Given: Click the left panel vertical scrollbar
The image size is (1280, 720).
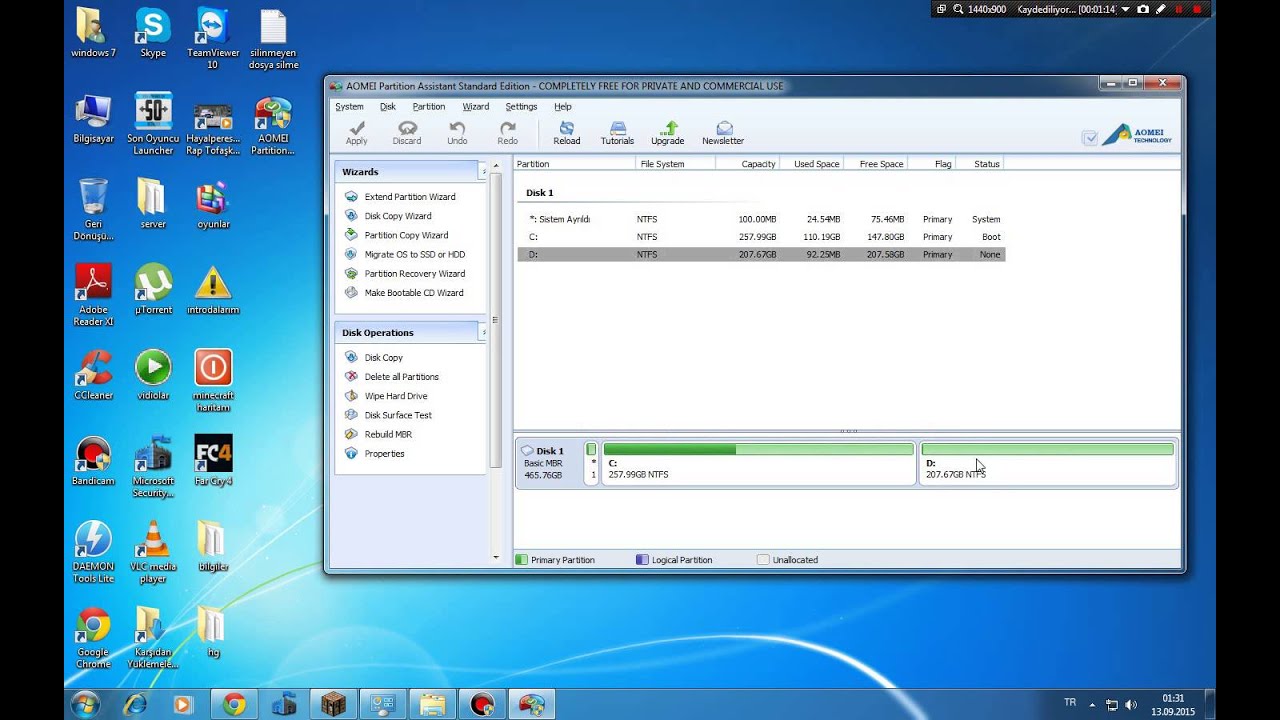Looking at the screenshot, I should [495, 320].
